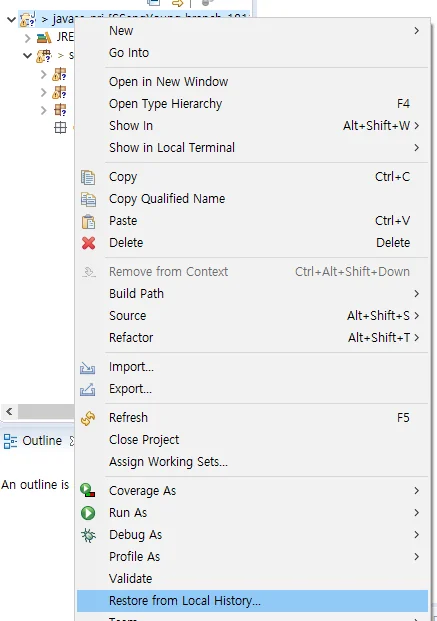Click the Copy Qualified Name icon

[88, 199]
